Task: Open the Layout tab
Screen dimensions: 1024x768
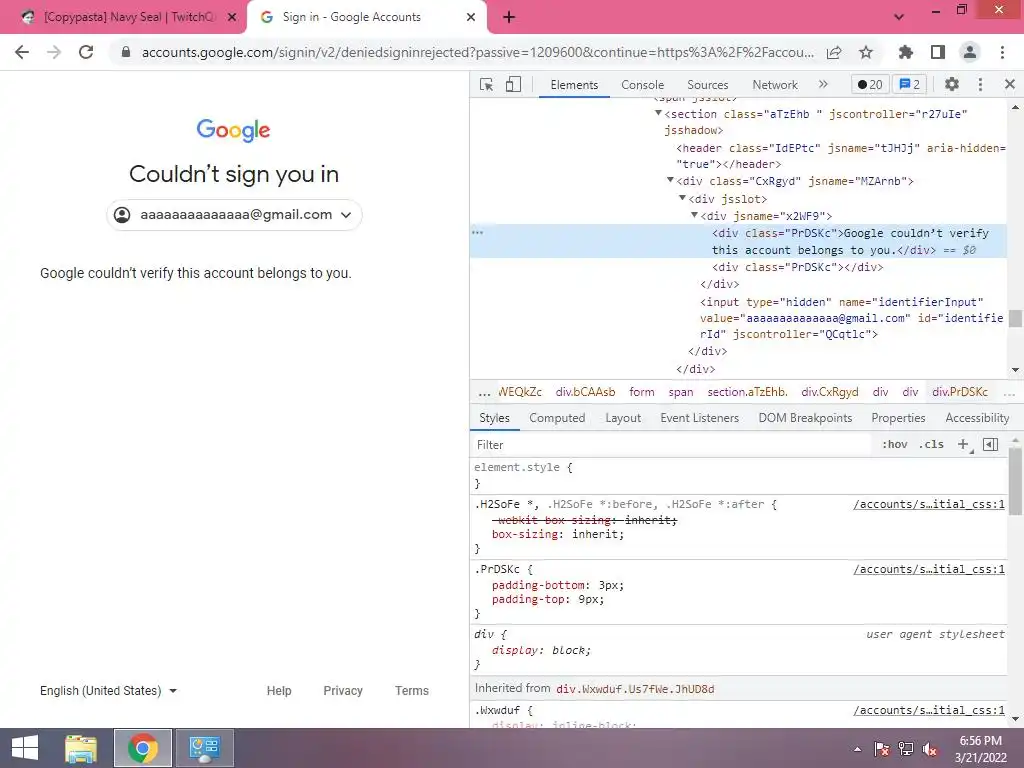Action: point(623,418)
